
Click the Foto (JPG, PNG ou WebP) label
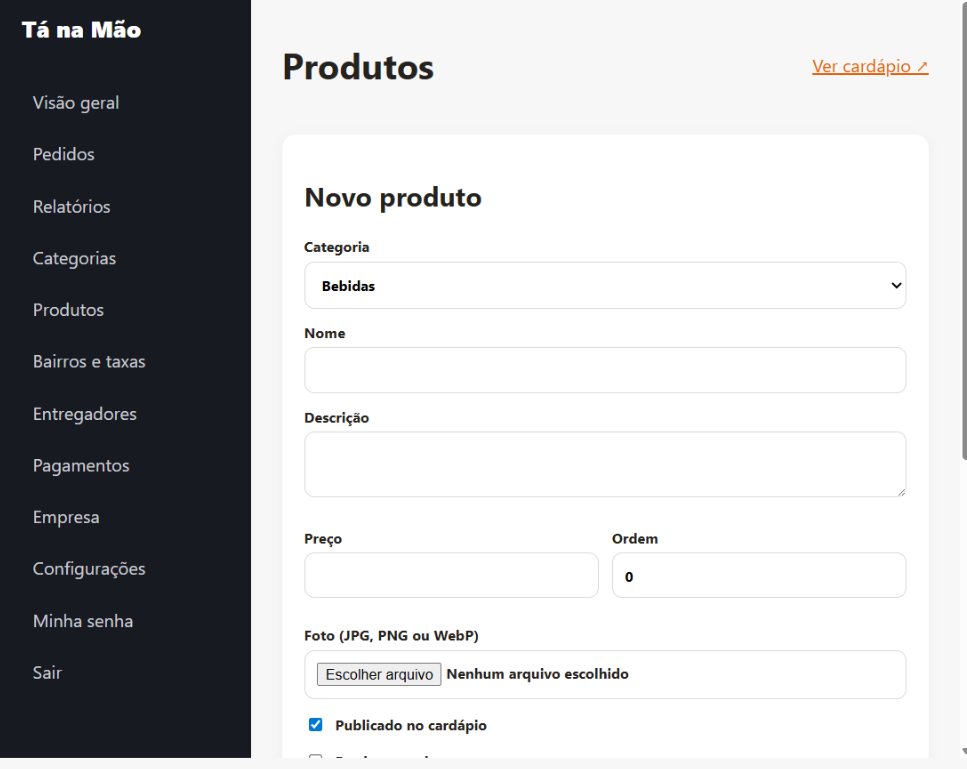click(x=391, y=636)
